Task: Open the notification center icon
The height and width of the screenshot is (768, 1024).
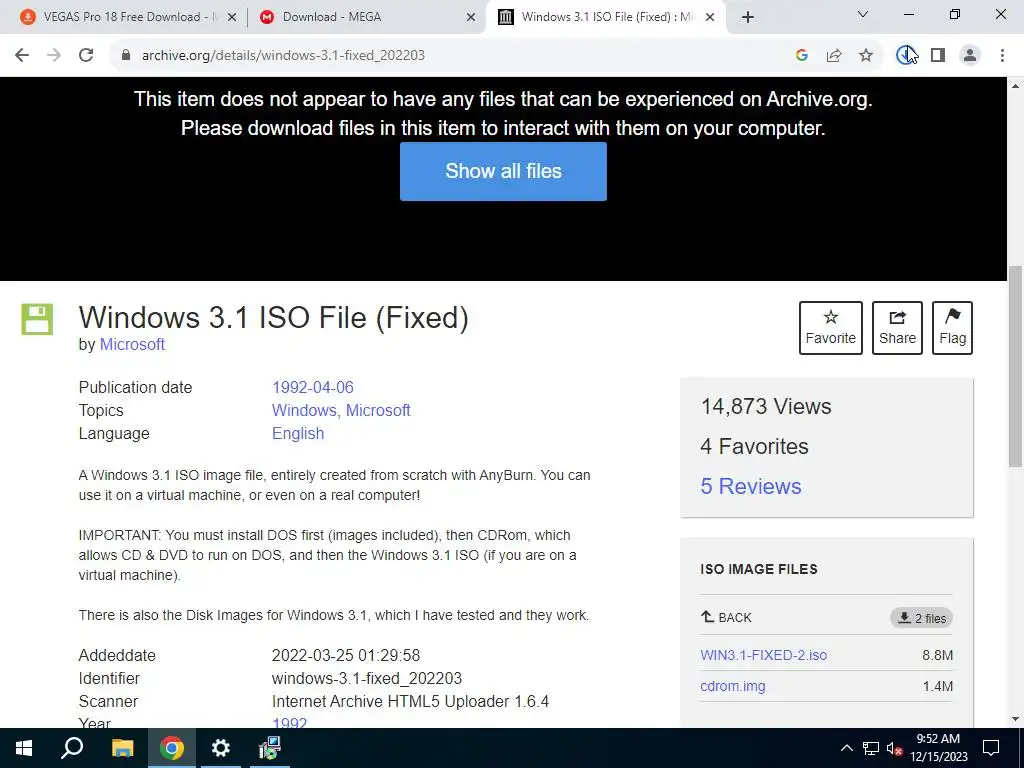Action: click(x=991, y=748)
